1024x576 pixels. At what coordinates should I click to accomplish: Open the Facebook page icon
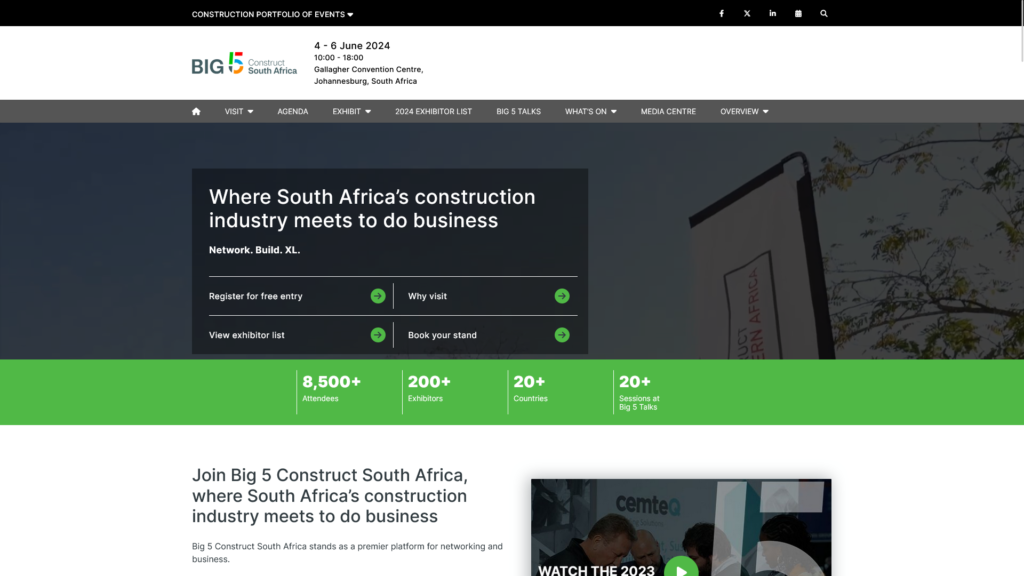click(722, 14)
